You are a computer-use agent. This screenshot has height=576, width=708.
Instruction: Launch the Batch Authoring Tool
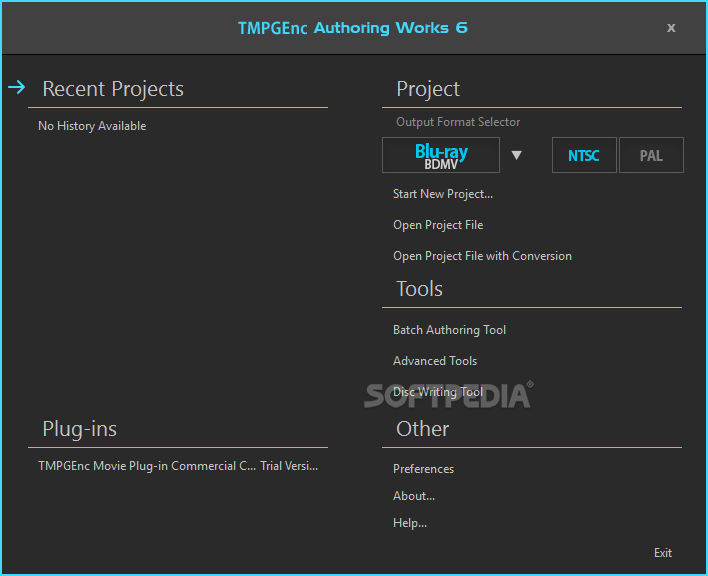(449, 330)
